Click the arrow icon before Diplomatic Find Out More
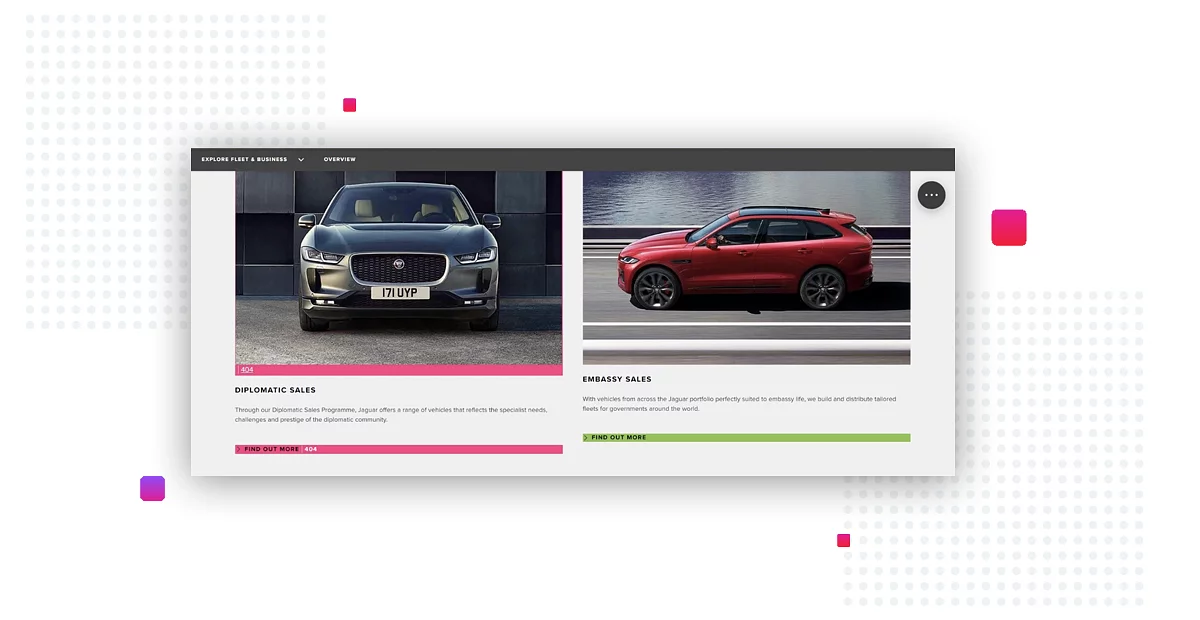Viewport: 1200px width, 620px height. point(238,450)
